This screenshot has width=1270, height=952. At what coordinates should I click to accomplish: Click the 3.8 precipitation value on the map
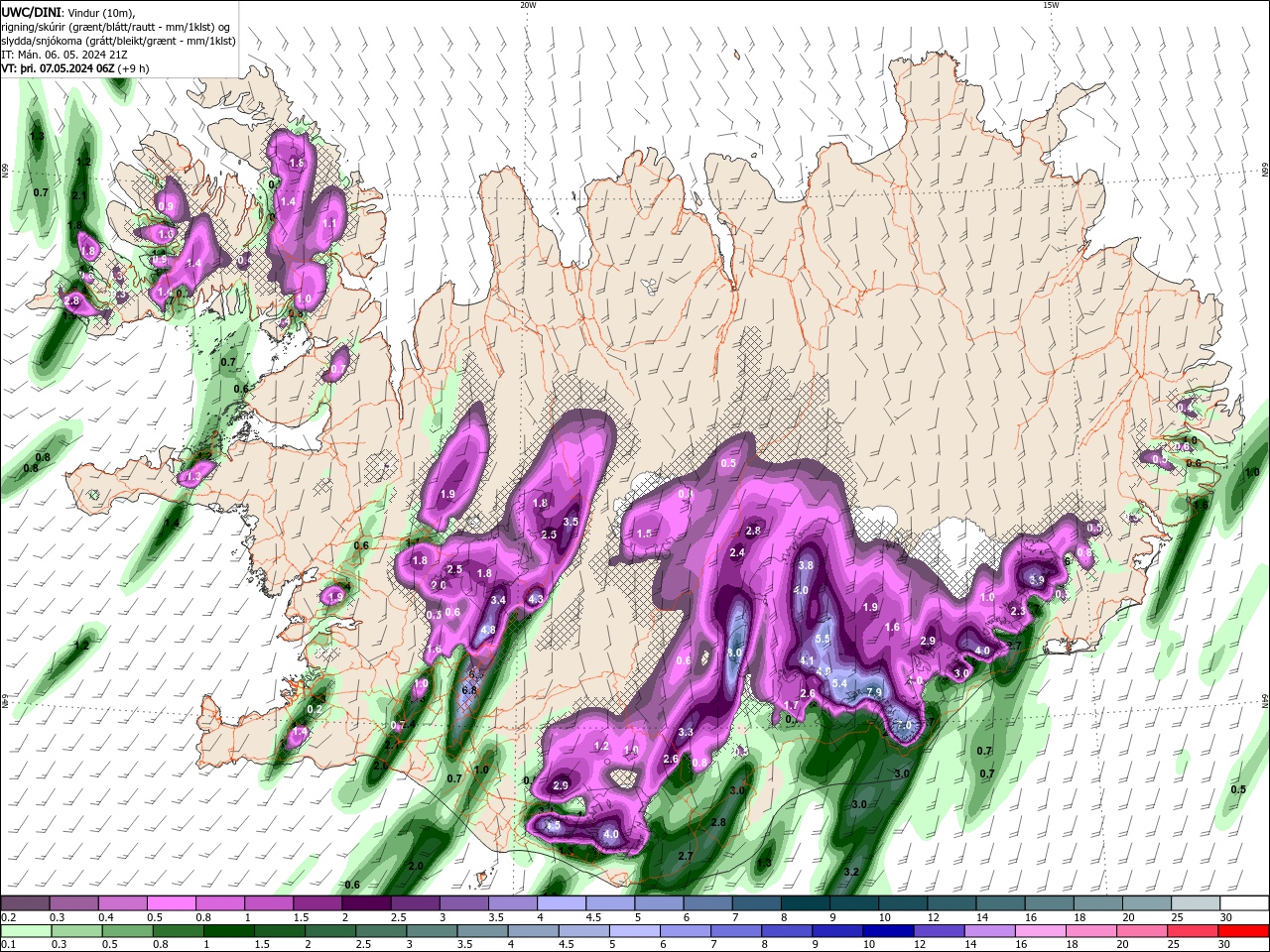point(806,565)
